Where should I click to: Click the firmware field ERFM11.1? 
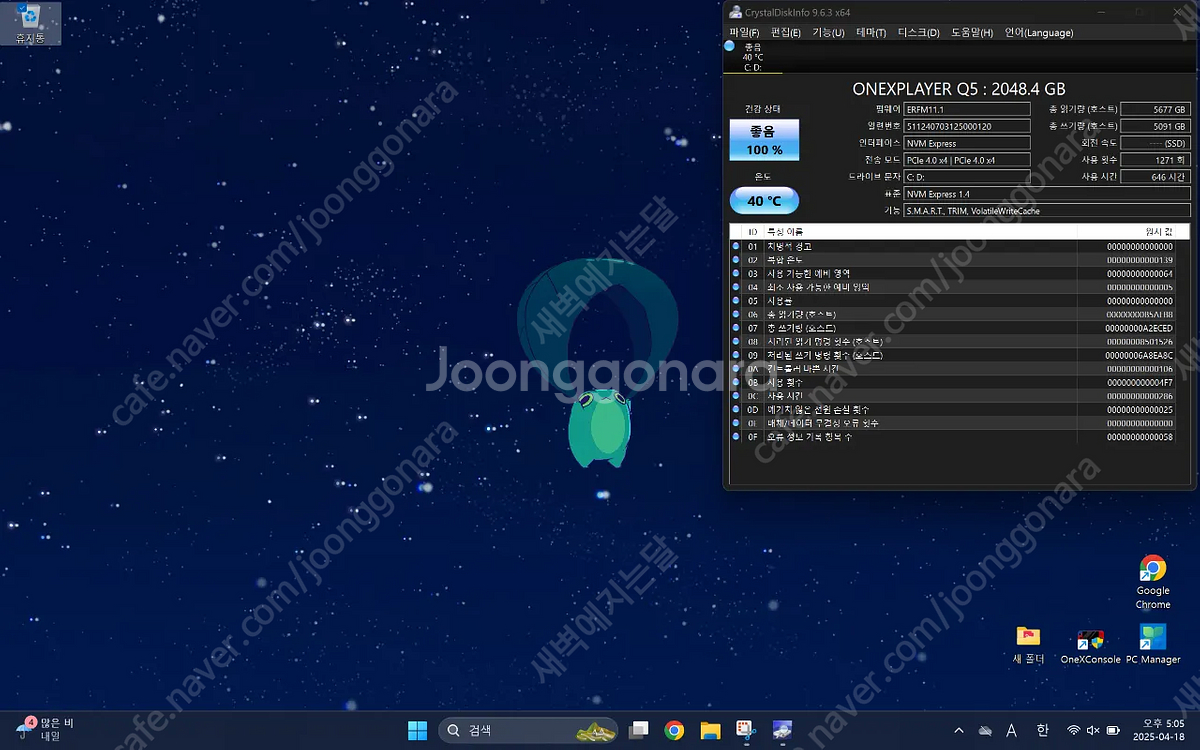[x=966, y=109]
